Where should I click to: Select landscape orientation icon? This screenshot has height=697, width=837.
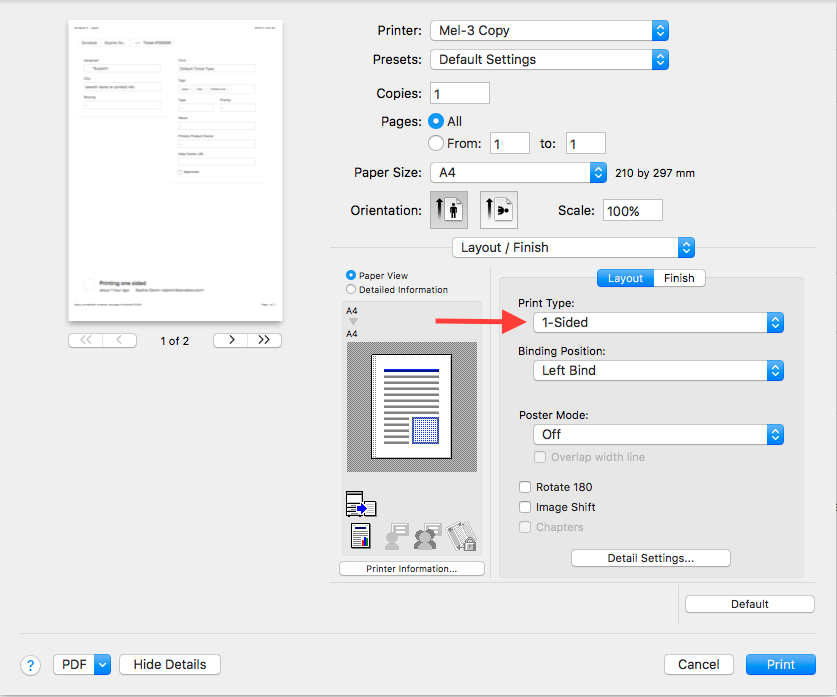pyautogui.click(x=498, y=211)
